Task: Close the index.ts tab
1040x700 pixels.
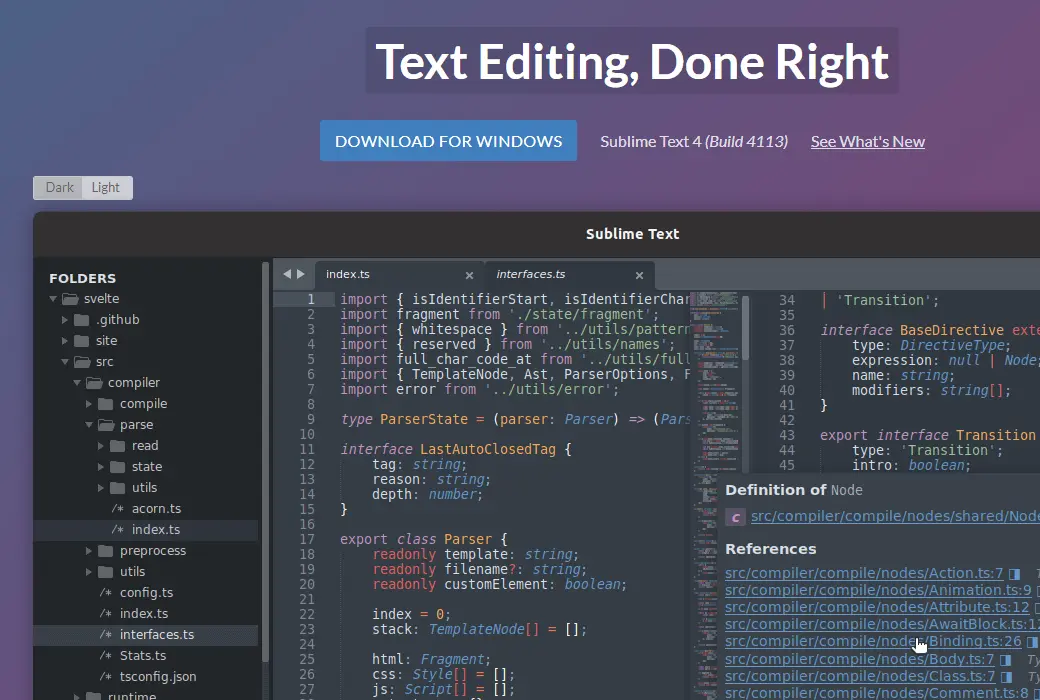Action: 470,275
